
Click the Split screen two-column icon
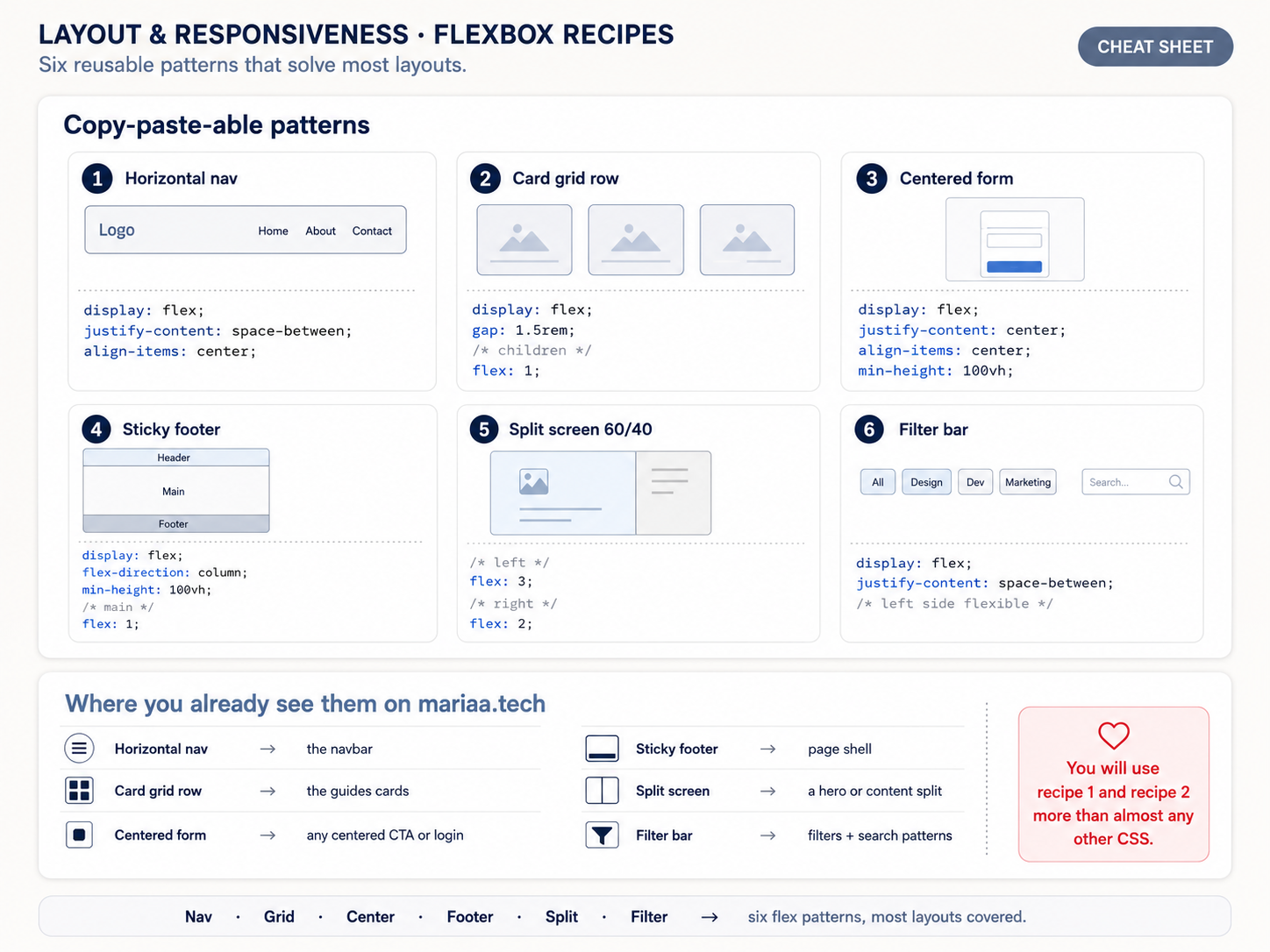602,791
